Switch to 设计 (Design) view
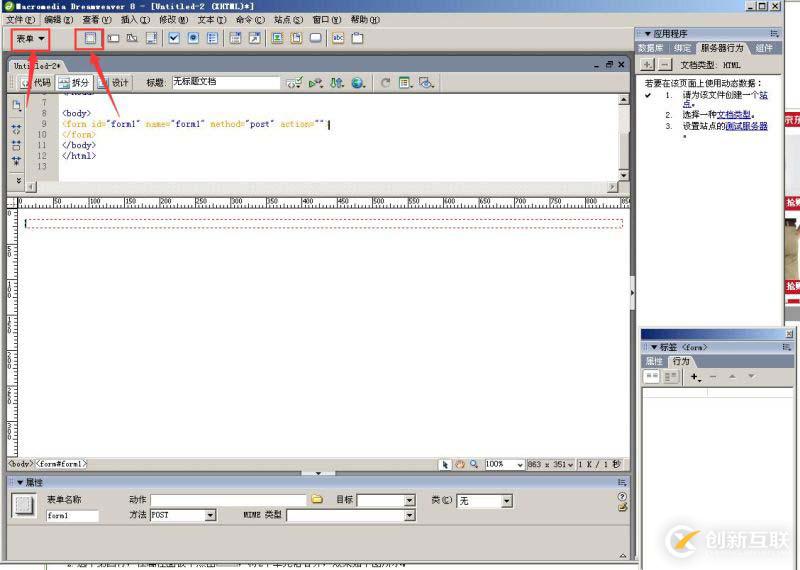This screenshot has height=570, width=800. click(x=113, y=83)
